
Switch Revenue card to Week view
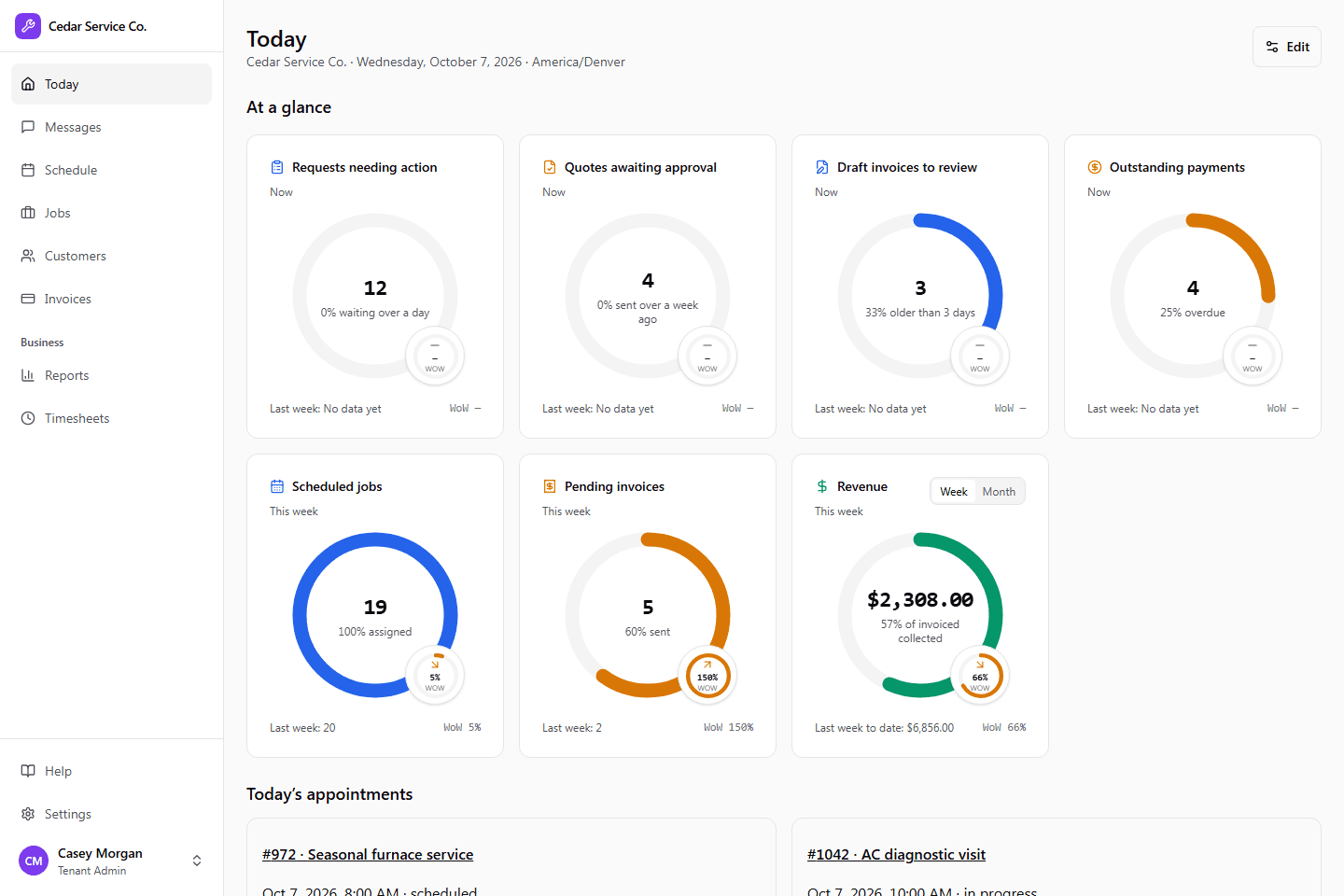(x=954, y=492)
